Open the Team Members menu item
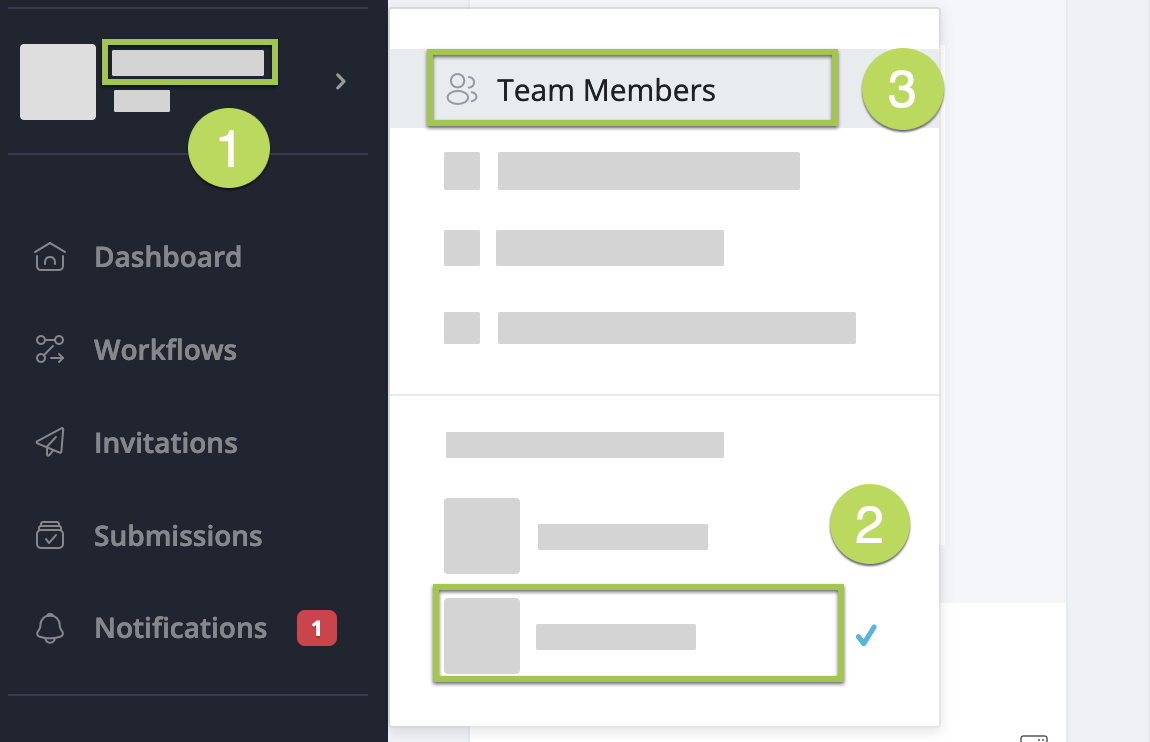 point(606,90)
